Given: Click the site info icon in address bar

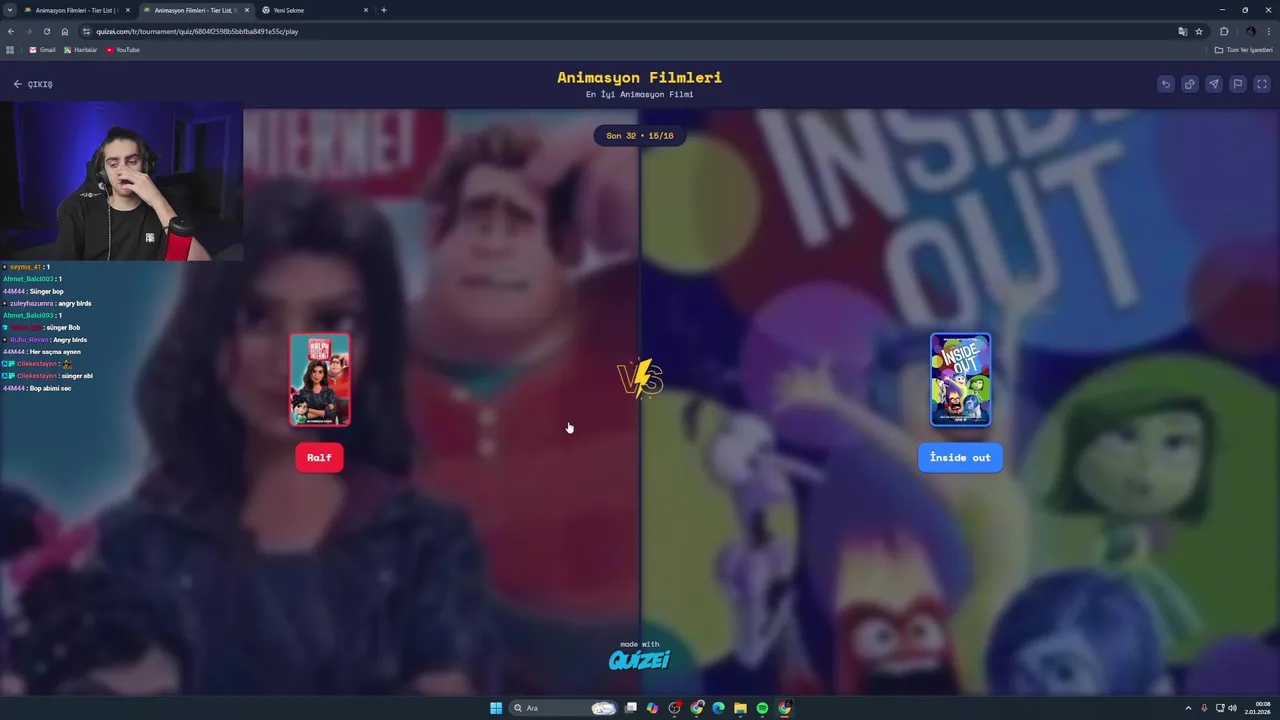Looking at the screenshot, I should (x=86, y=31).
